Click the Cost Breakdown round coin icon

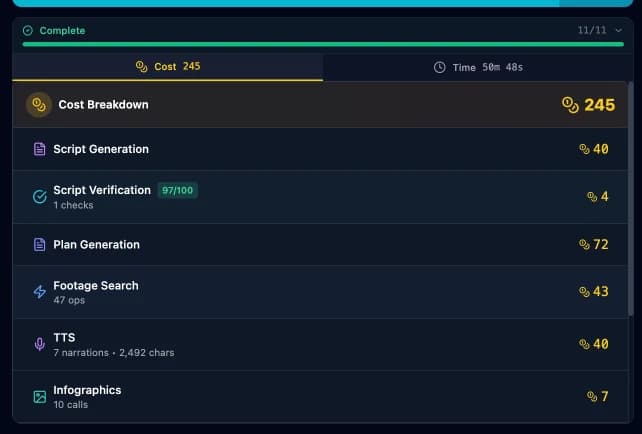(39, 105)
